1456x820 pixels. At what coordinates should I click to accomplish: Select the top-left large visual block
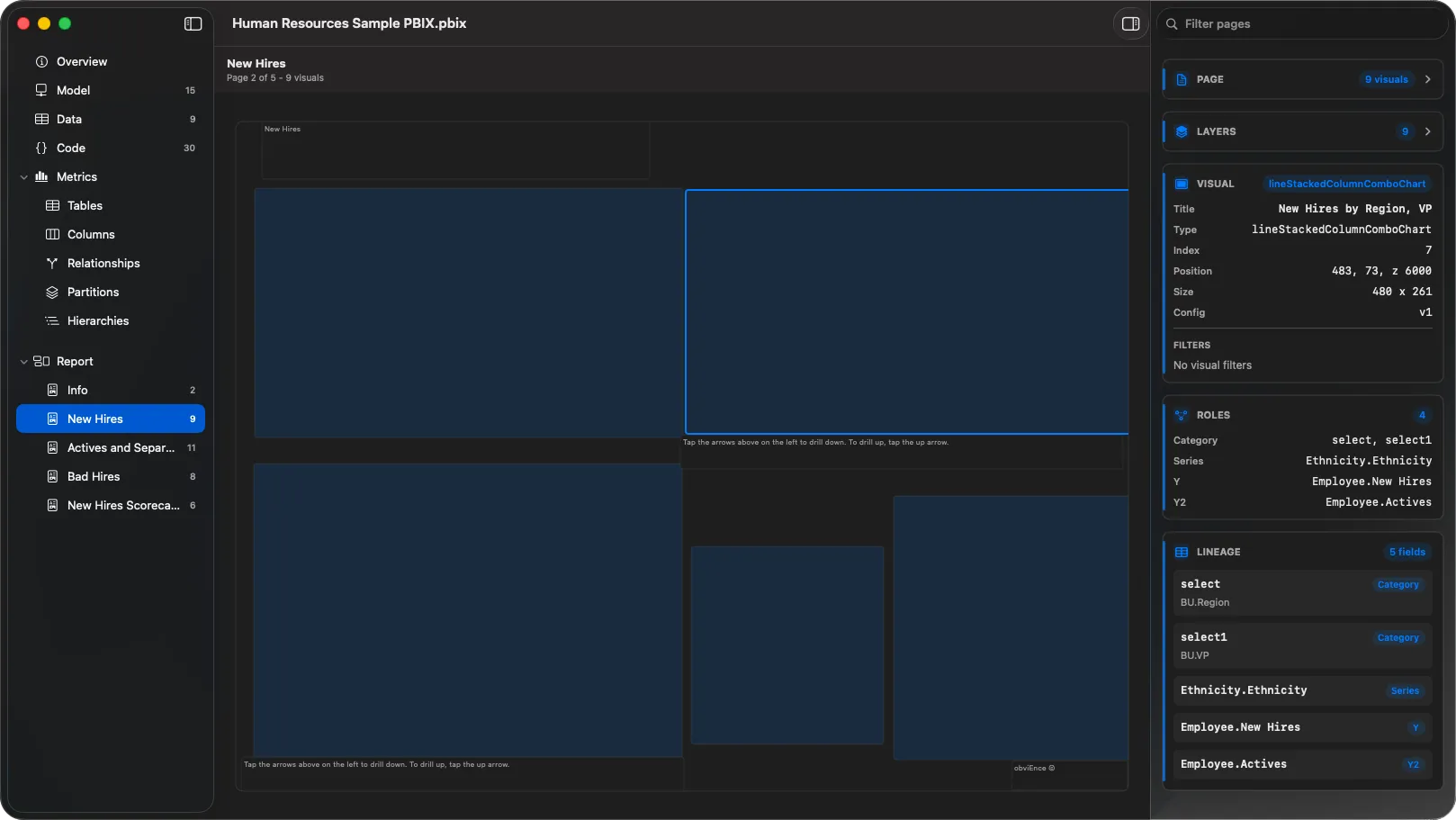(468, 312)
